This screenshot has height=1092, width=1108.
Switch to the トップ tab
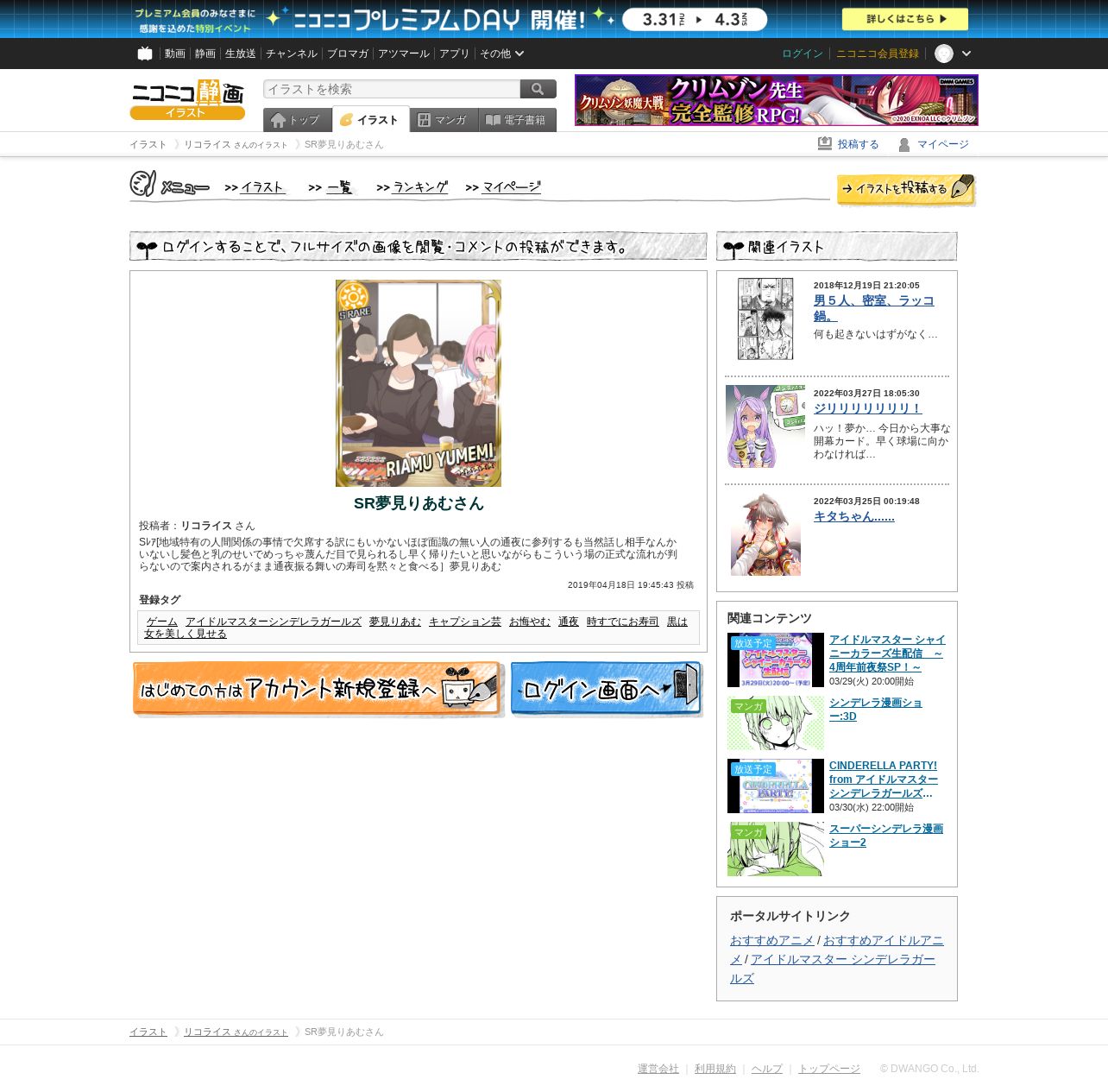(298, 120)
